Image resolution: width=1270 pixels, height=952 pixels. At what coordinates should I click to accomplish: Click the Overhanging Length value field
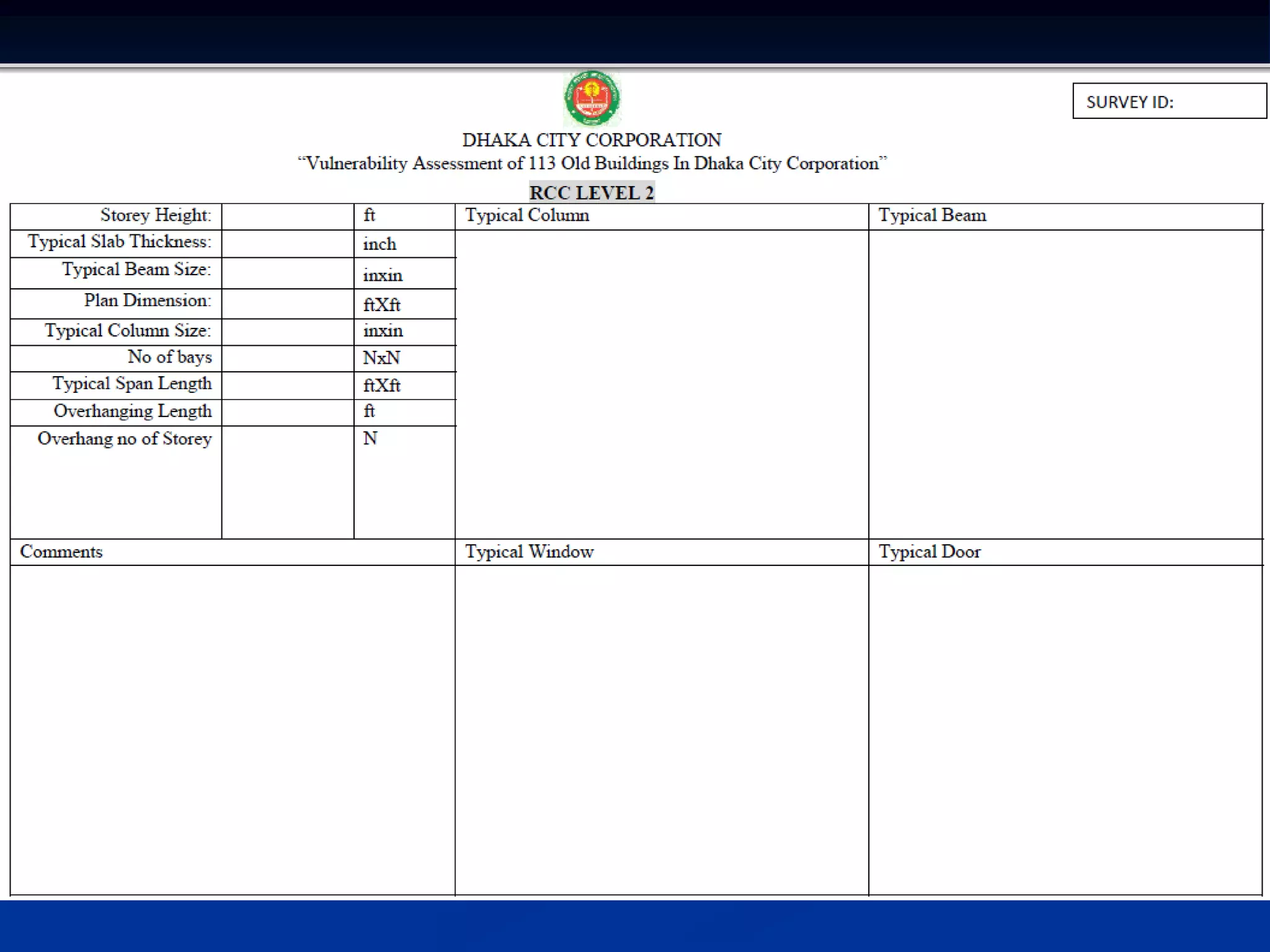287,412
